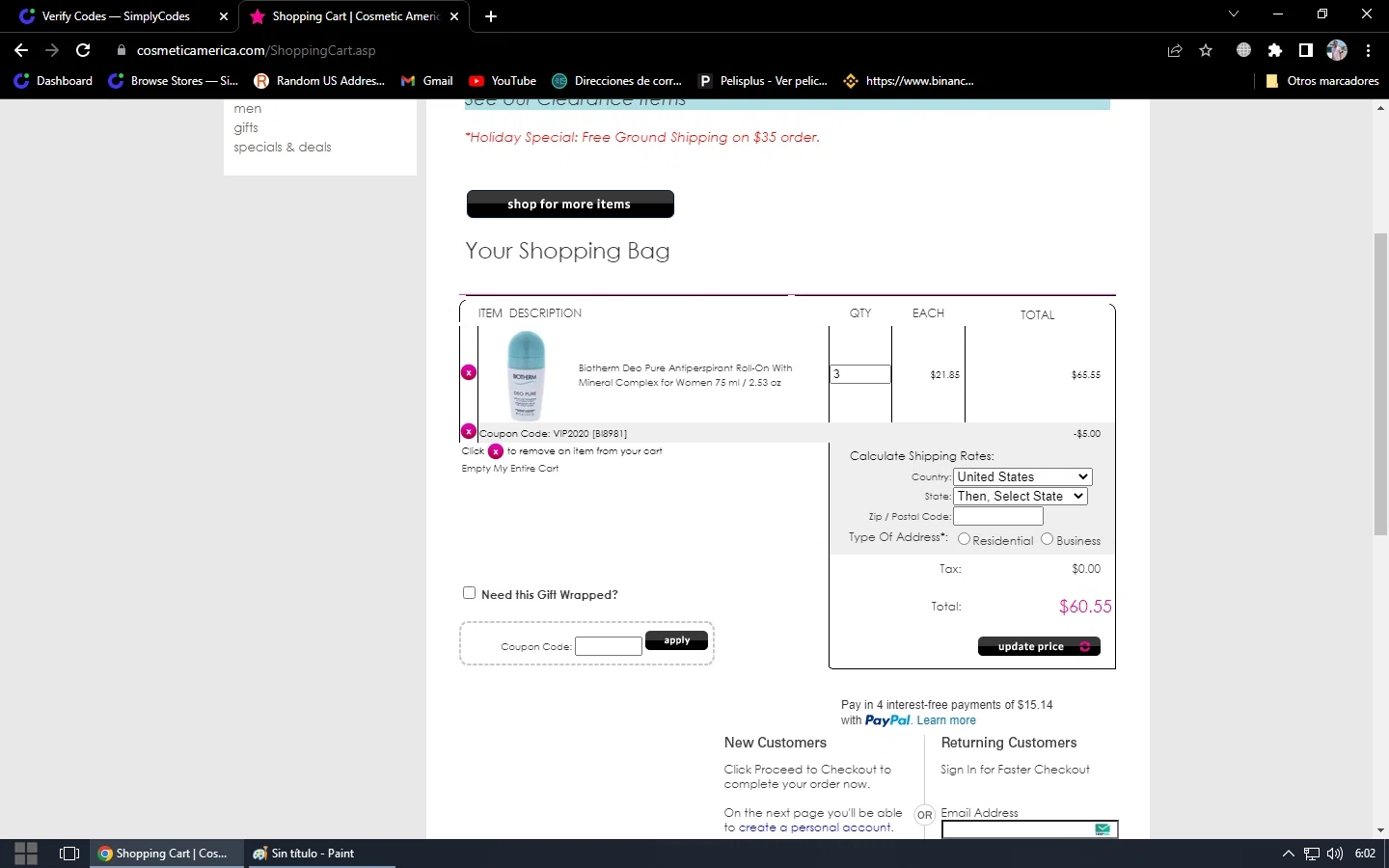
Task: Go forward in browser history
Action: (52, 50)
